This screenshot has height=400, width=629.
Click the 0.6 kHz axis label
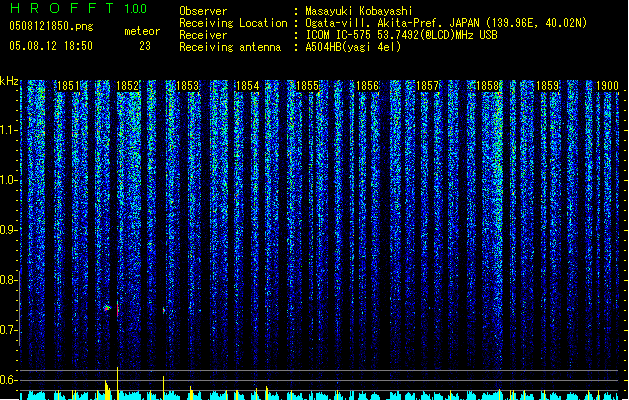8,380
